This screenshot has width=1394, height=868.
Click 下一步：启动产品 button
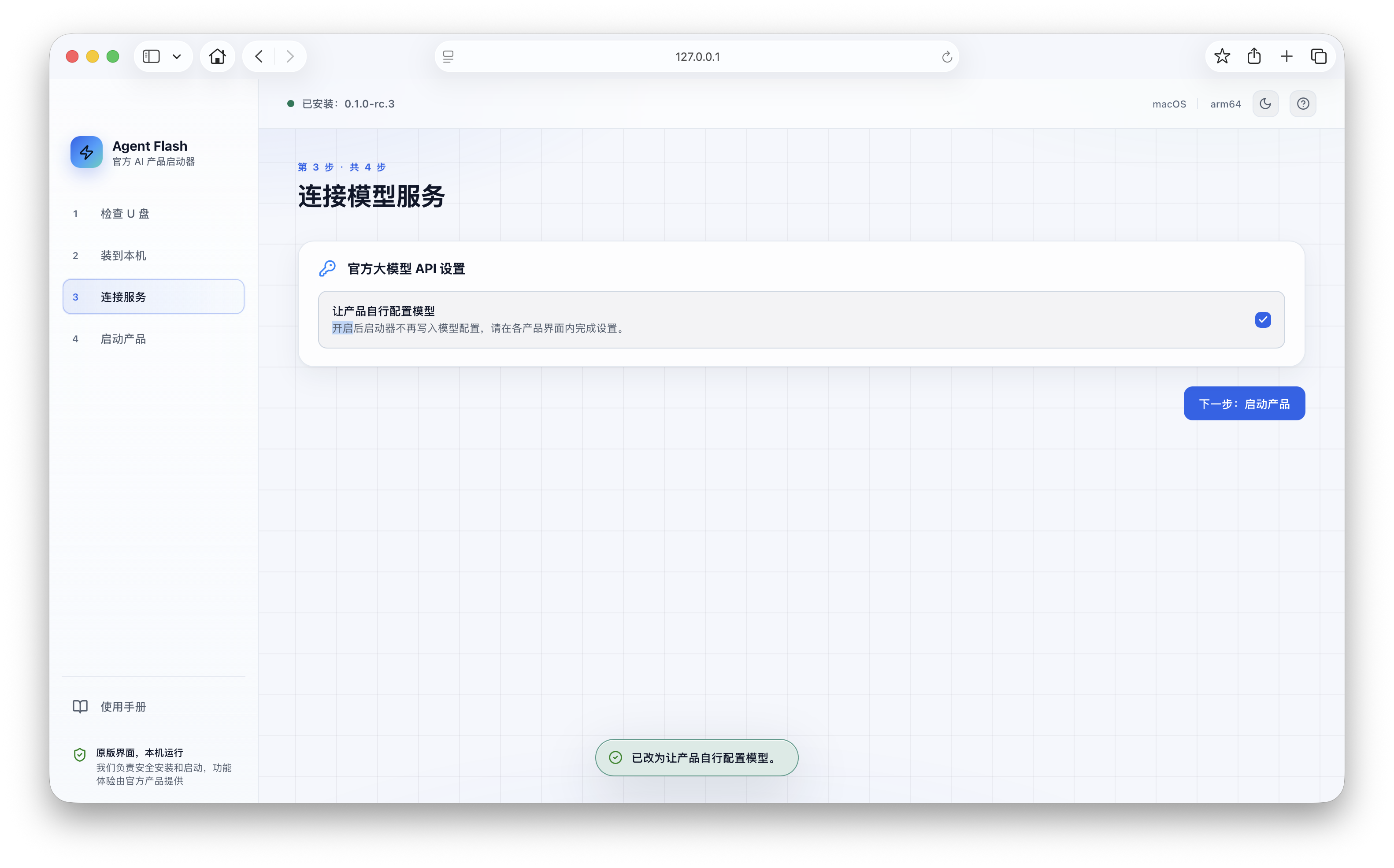[x=1244, y=404]
